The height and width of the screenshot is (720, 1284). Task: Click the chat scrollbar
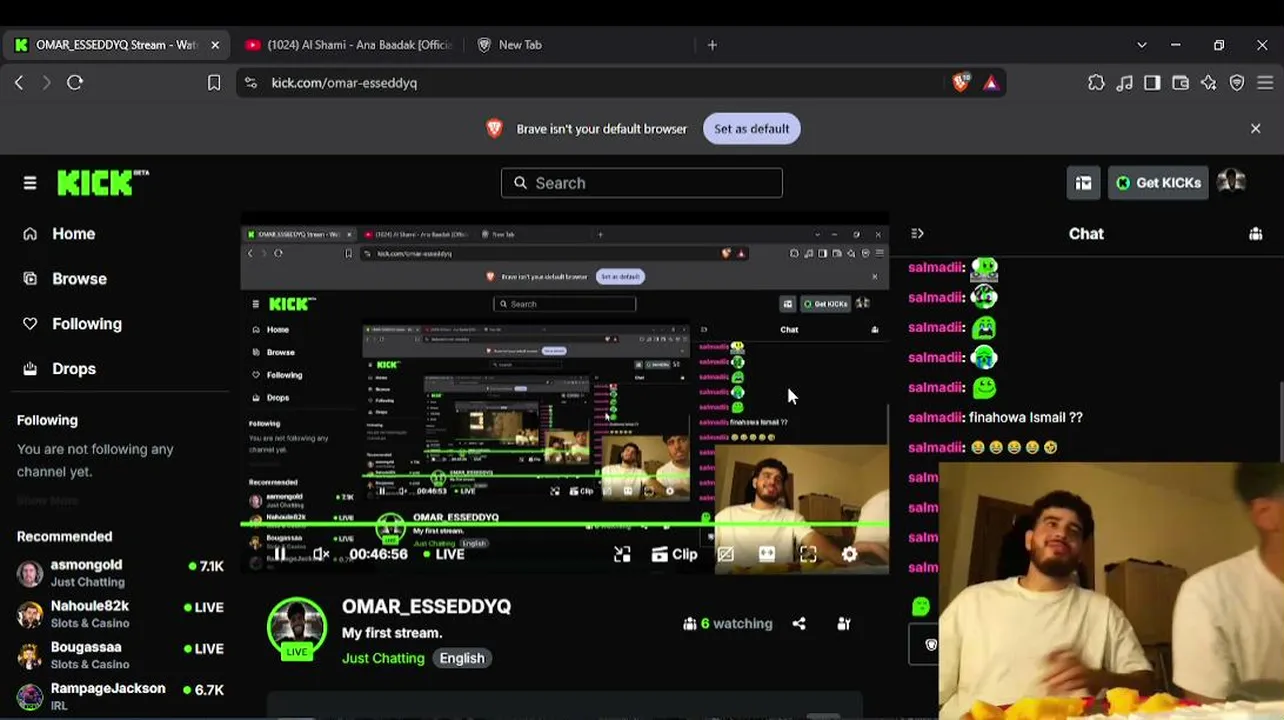1280,420
